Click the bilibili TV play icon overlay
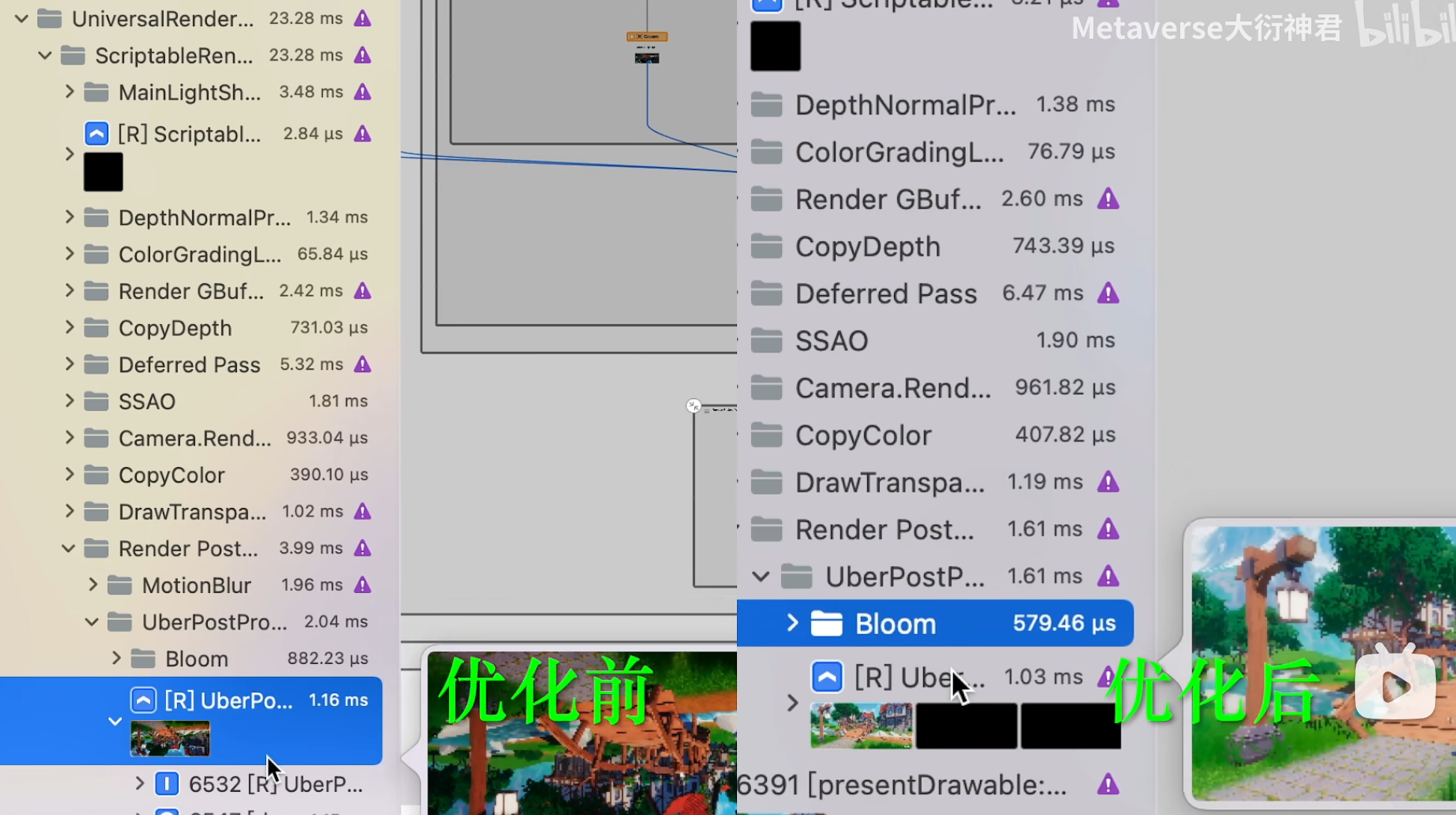 click(1395, 685)
